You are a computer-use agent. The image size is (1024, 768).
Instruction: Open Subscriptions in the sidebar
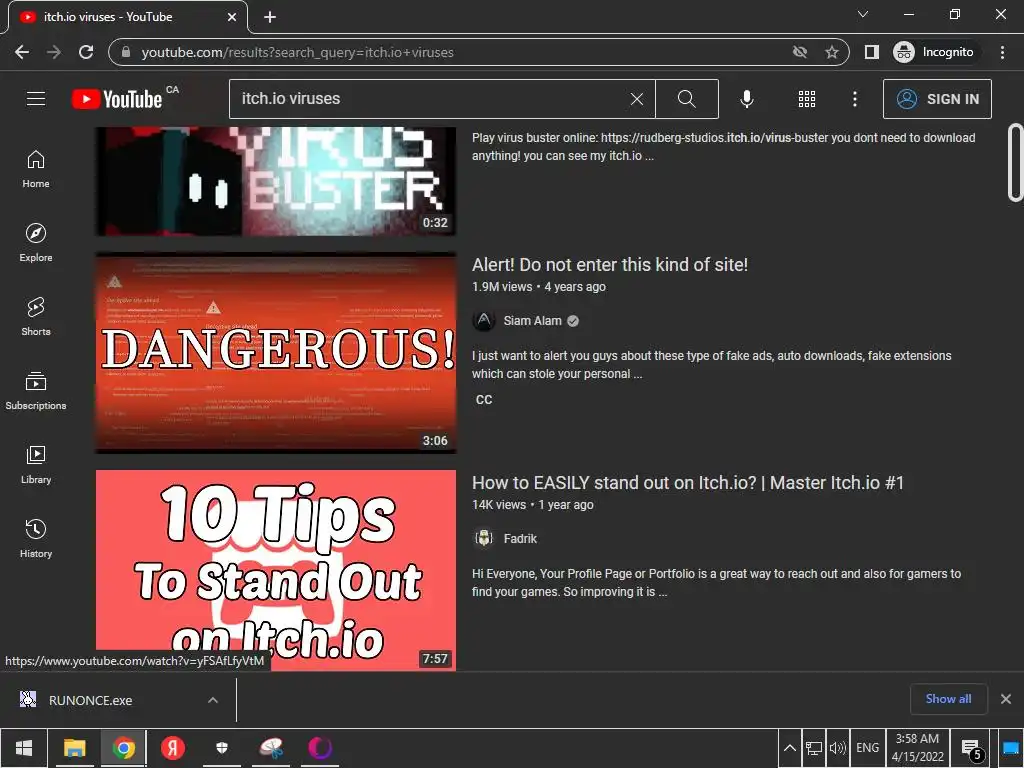36,391
